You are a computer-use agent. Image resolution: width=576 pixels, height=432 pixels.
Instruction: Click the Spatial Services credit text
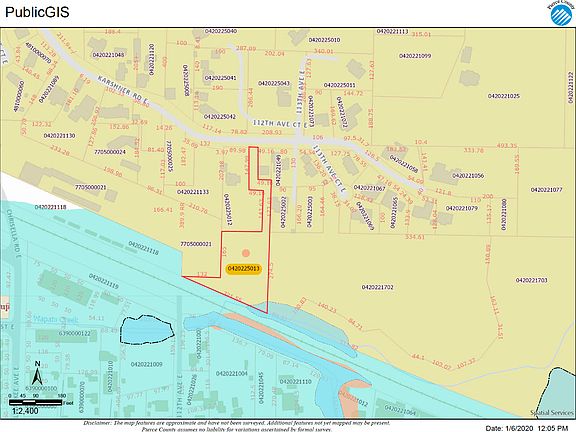[x=552, y=413]
